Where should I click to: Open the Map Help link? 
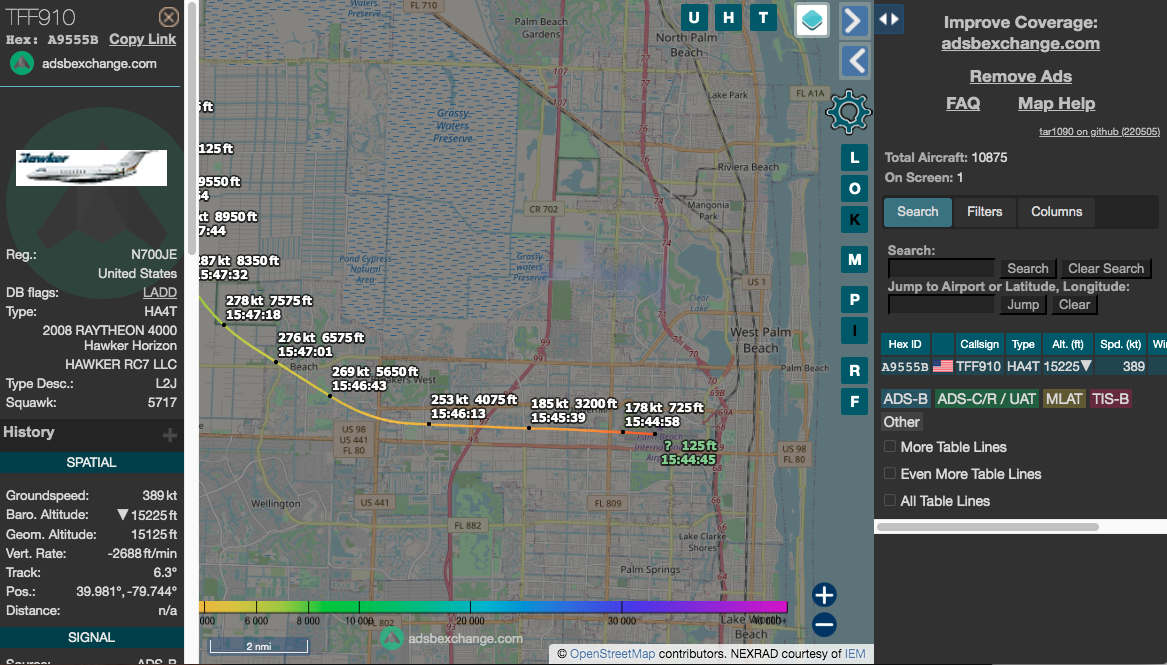1056,103
